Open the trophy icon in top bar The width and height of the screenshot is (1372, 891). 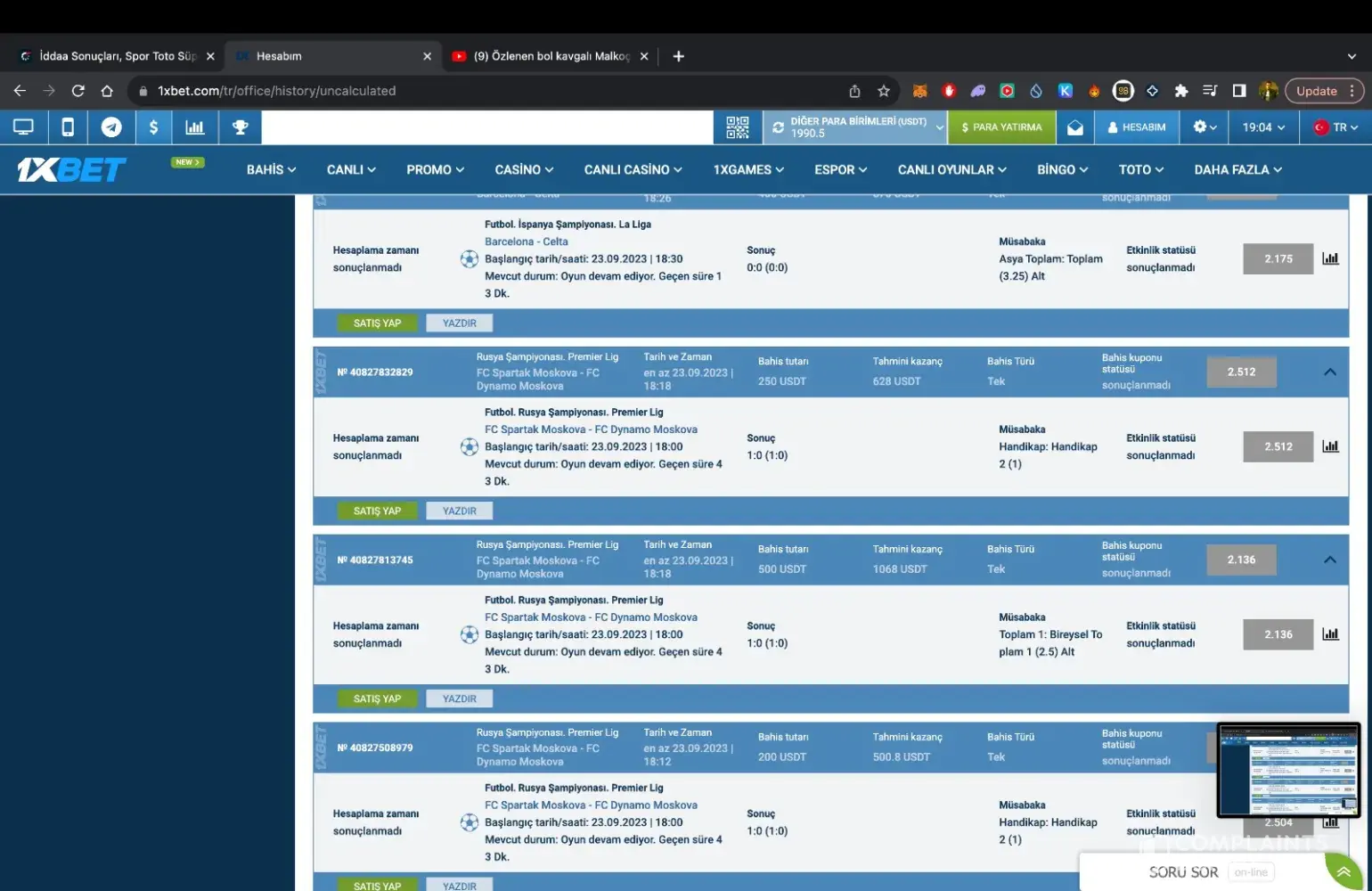(240, 127)
